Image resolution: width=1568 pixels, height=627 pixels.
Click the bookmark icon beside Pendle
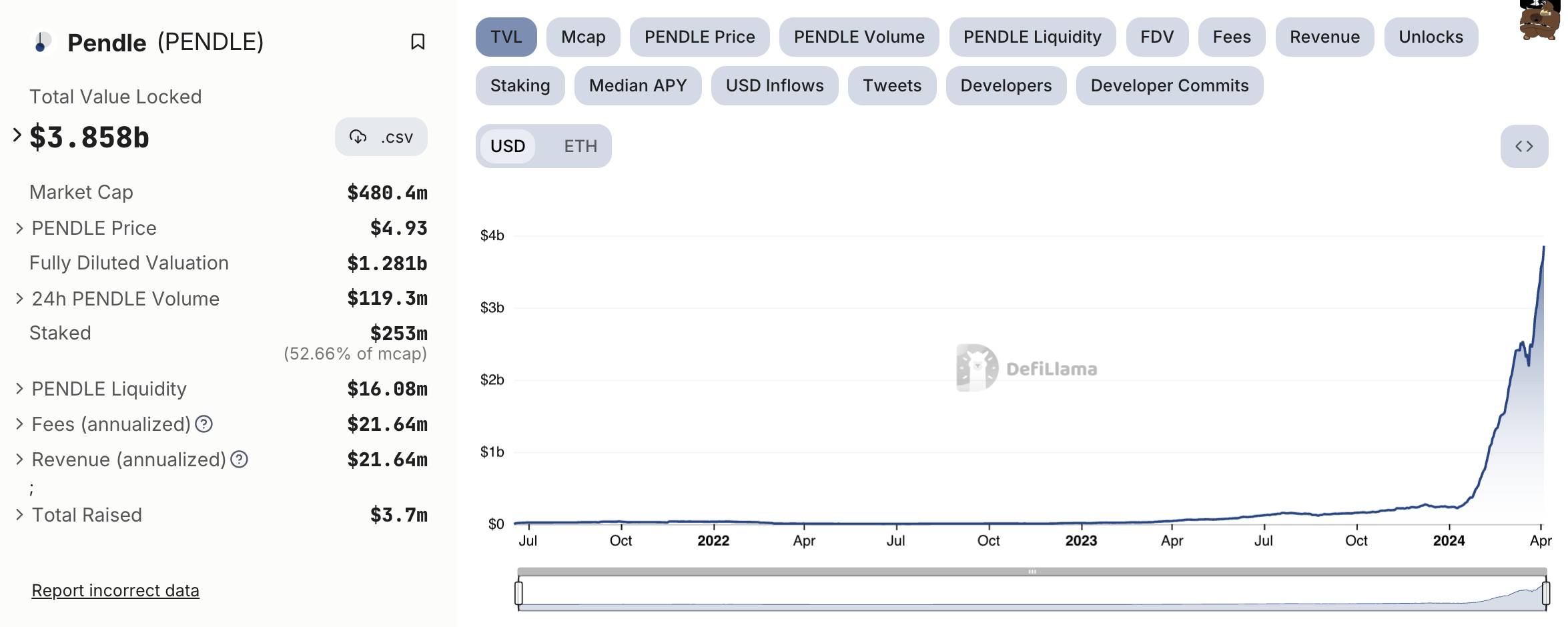click(418, 42)
